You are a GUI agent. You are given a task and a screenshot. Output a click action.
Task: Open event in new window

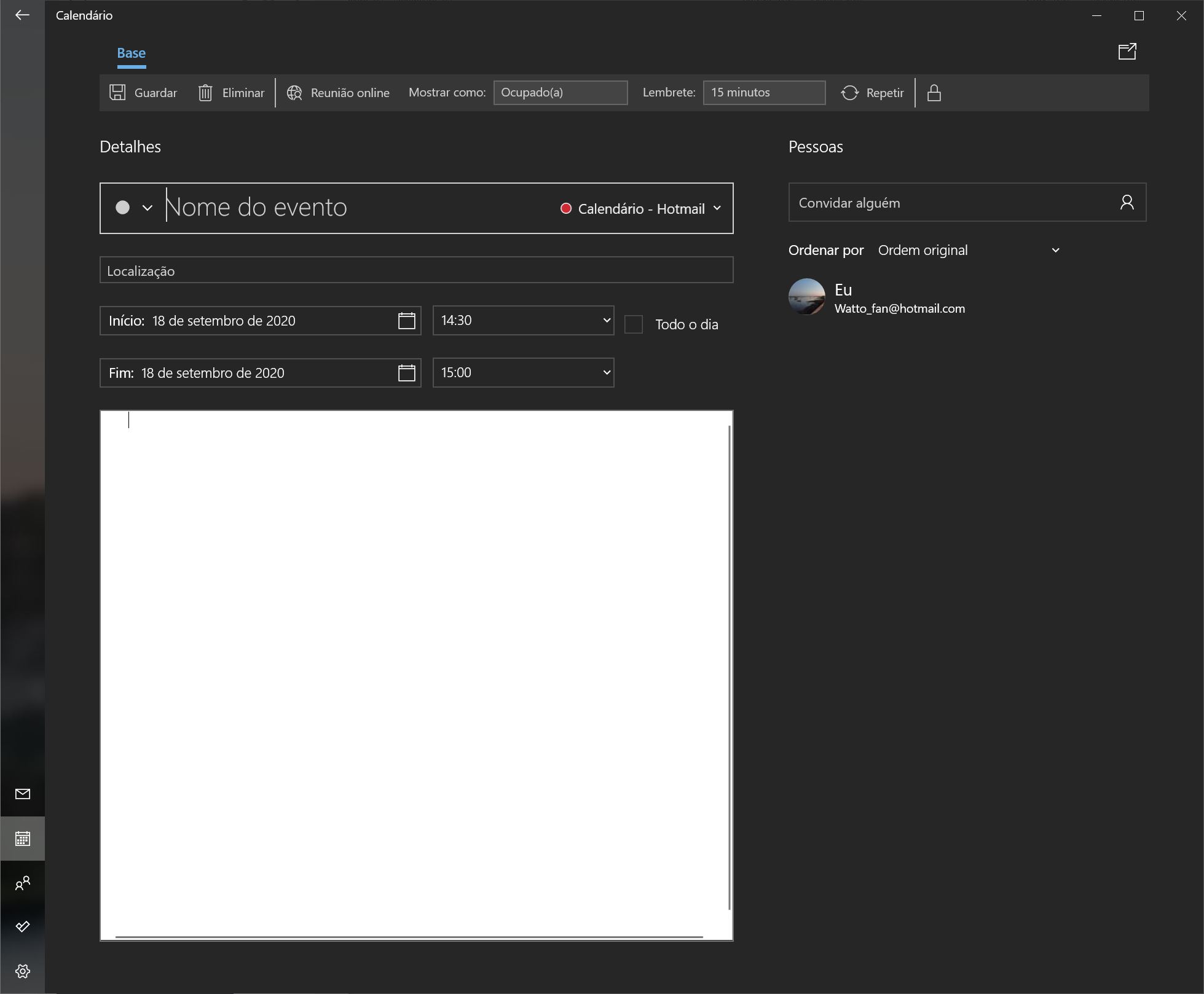(1127, 52)
